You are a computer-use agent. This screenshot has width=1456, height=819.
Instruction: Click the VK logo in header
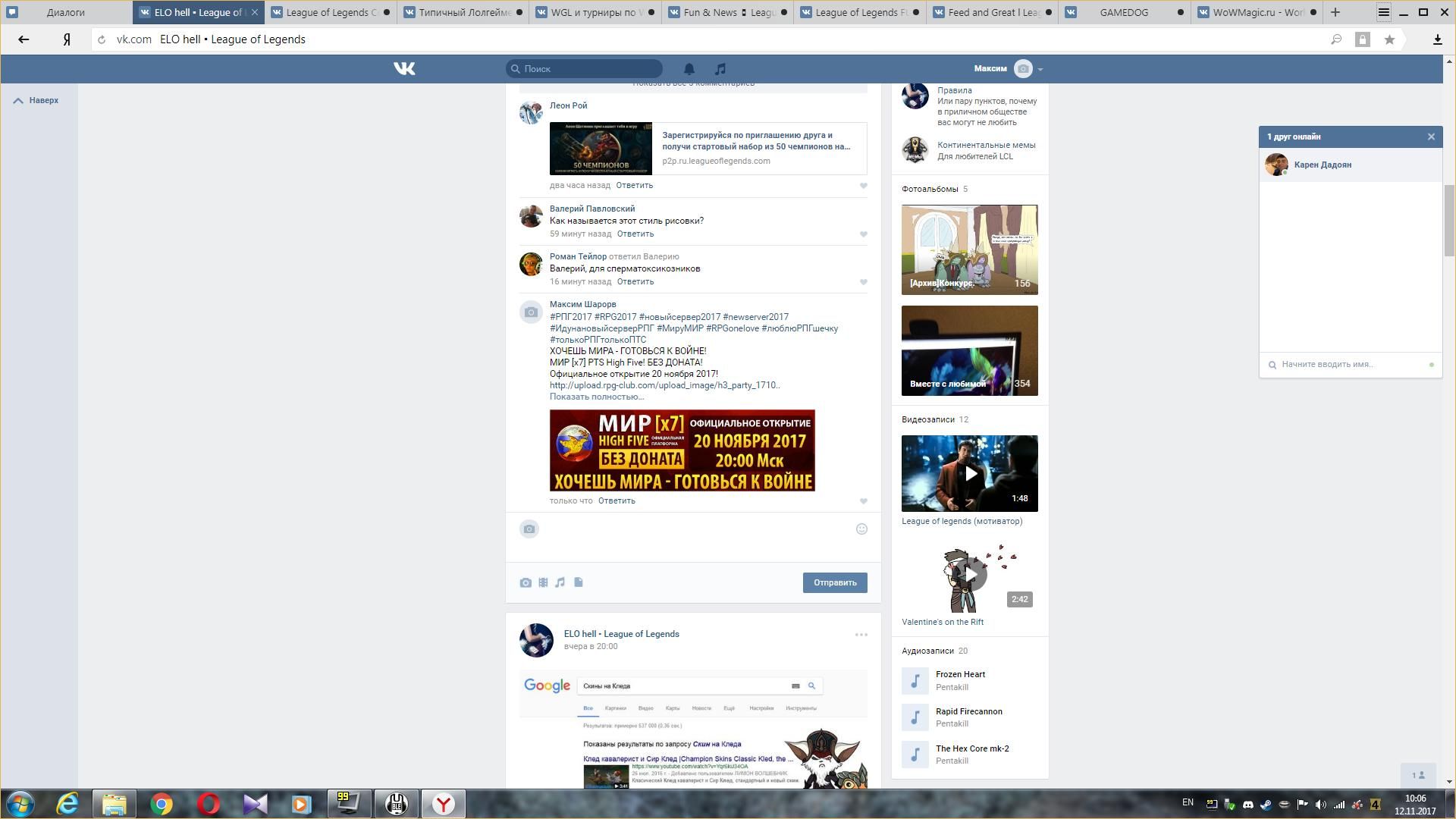[x=404, y=69]
